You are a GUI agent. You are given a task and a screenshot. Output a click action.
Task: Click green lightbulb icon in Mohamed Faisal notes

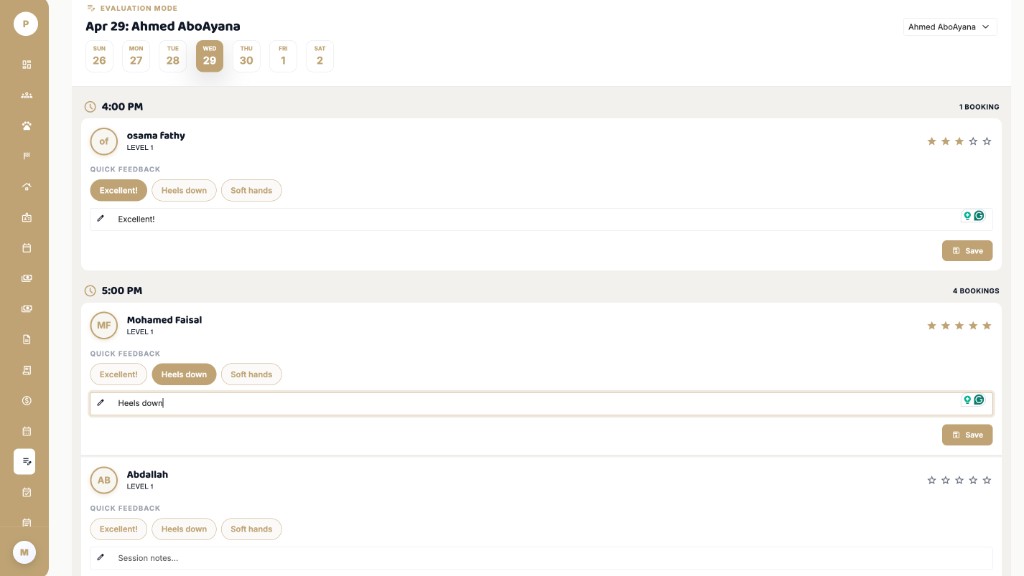click(x=967, y=400)
